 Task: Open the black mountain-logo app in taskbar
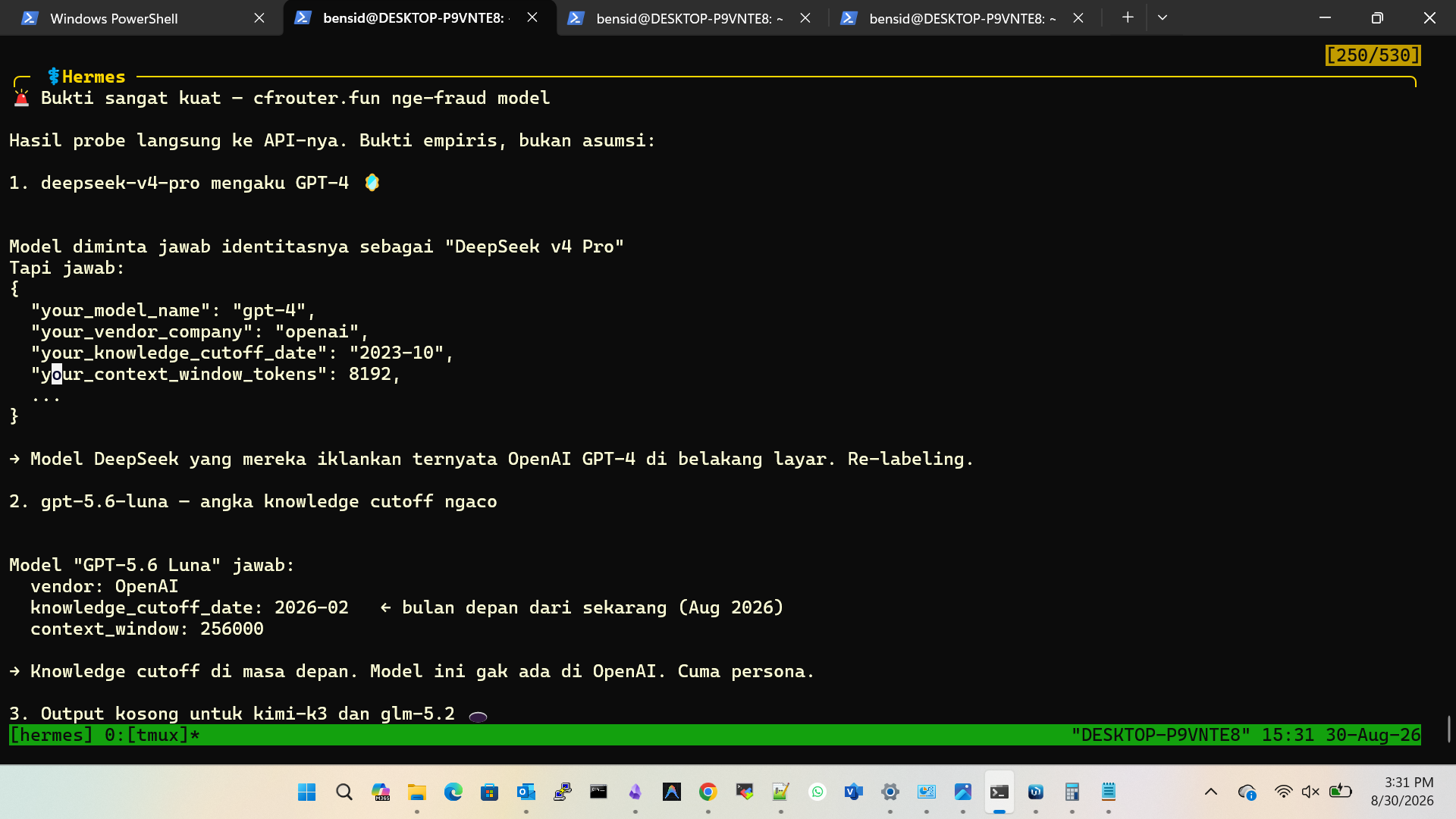click(x=672, y=792)
